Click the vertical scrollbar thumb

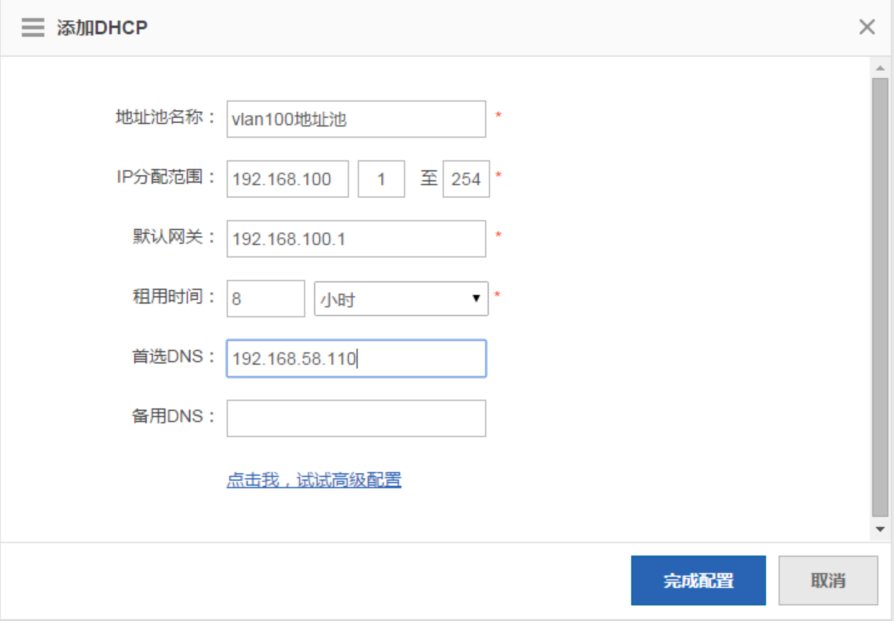pyautogui.click(x=880, y=297)
